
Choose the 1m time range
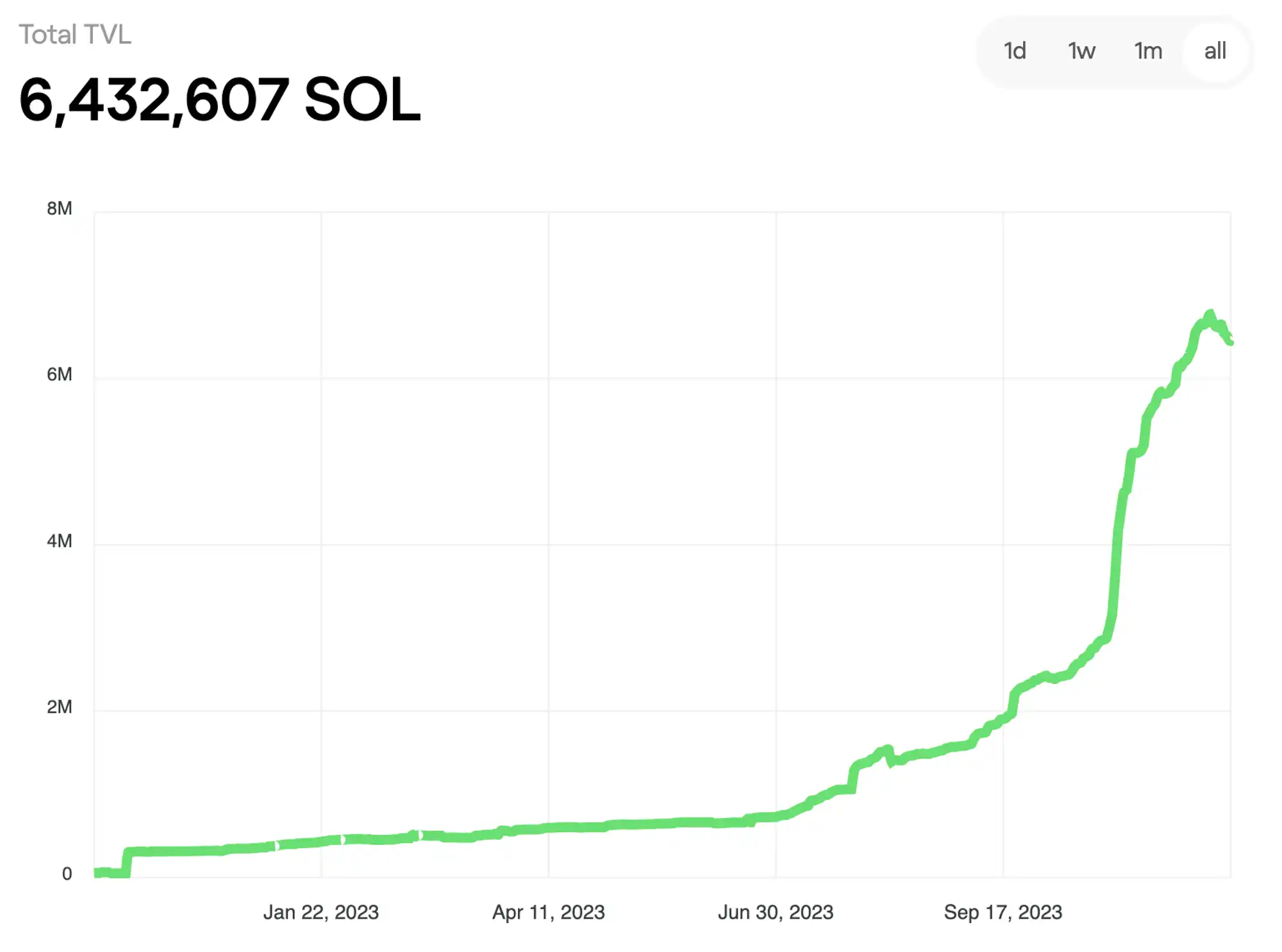1148,51
